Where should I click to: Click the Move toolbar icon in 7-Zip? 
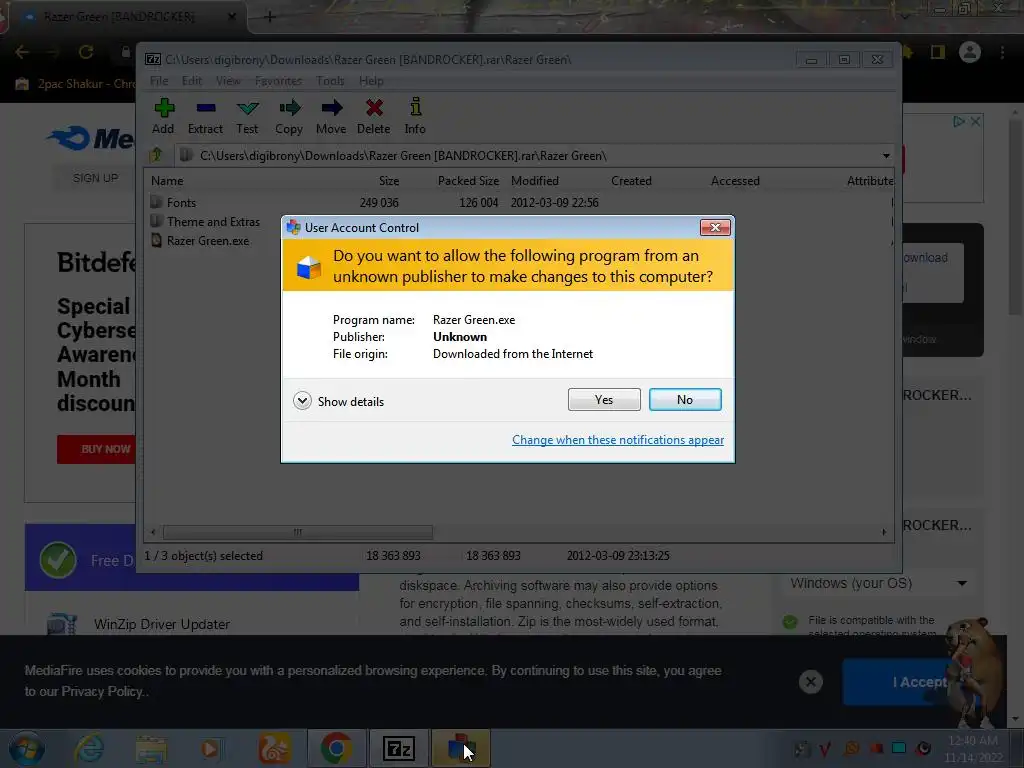(x=332, y=108)
